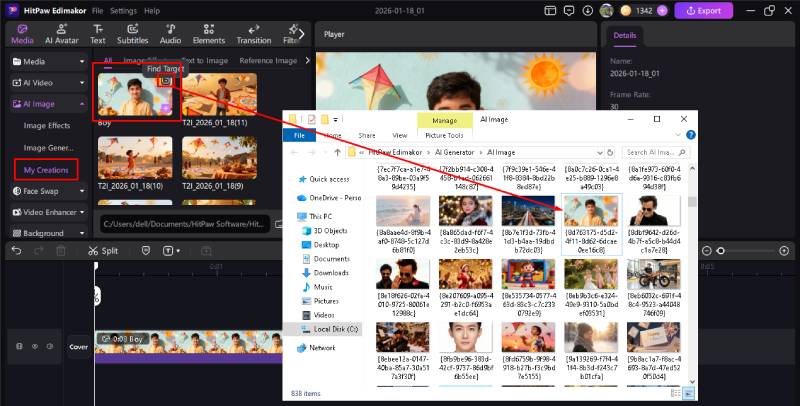
Task: Open My Creations in the sidebar
Action: [47, 170]
